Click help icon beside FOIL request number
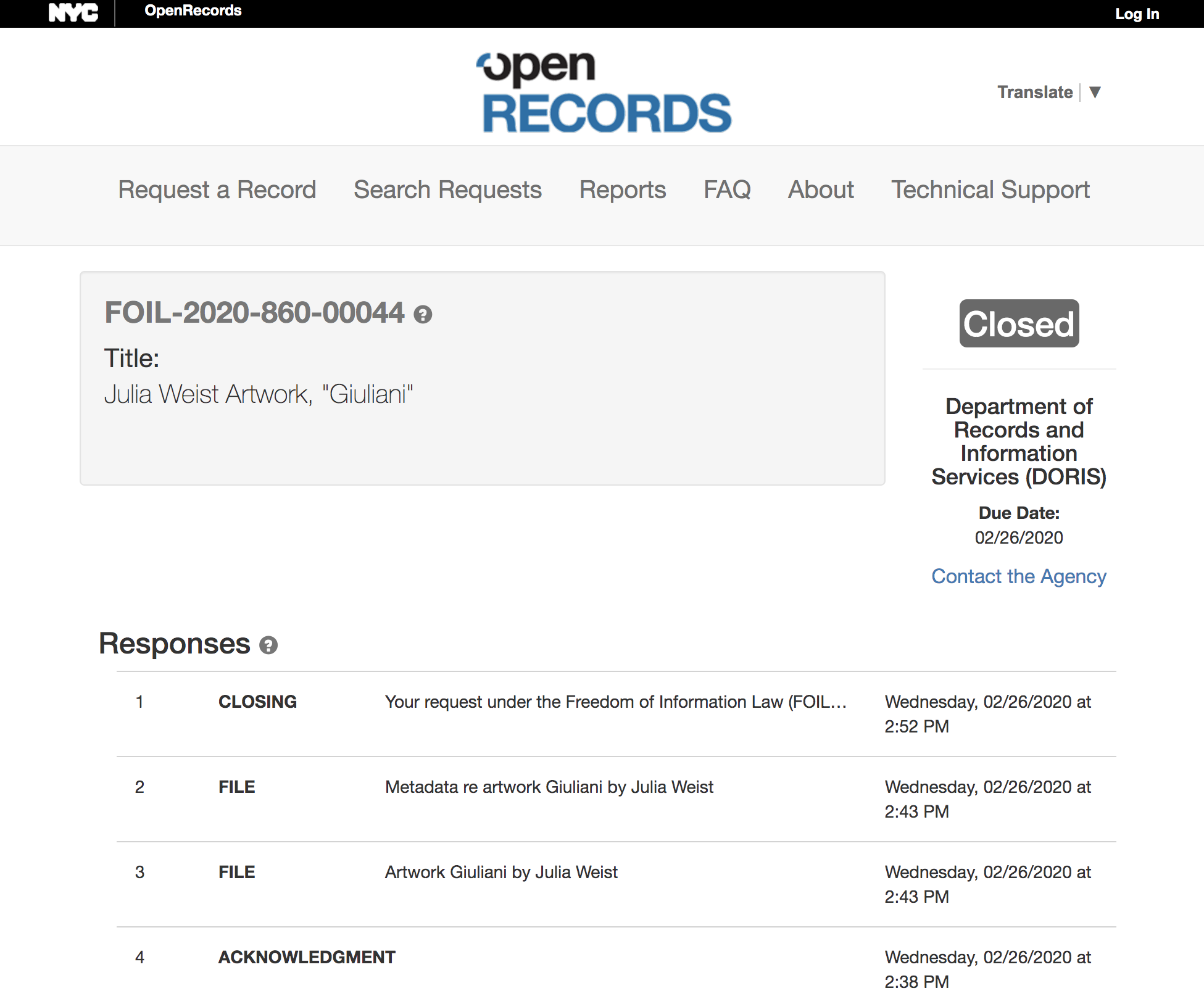 tap(423, 315)
